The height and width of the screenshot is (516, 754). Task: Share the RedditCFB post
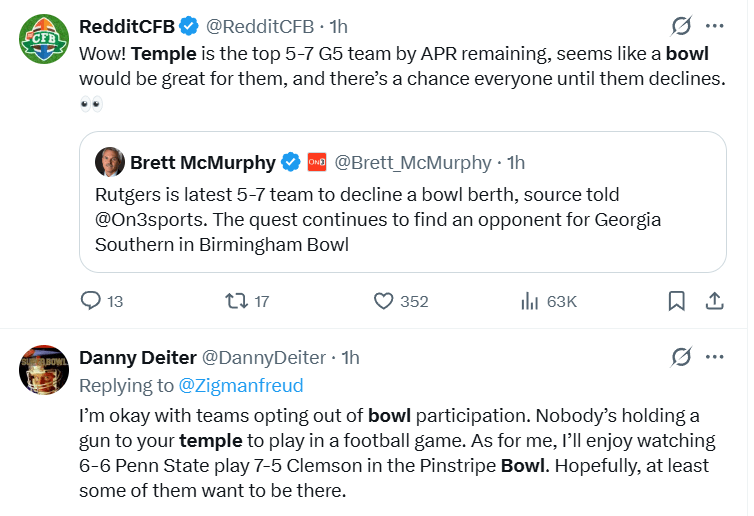coord(715,301)
